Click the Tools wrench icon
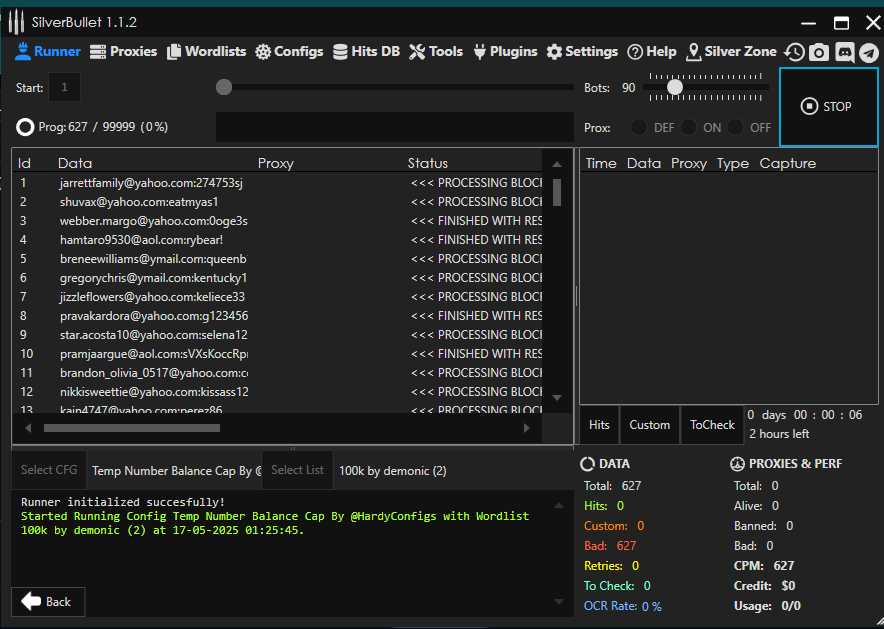Screen dimensions: 884x629 [x=417, y=52]
